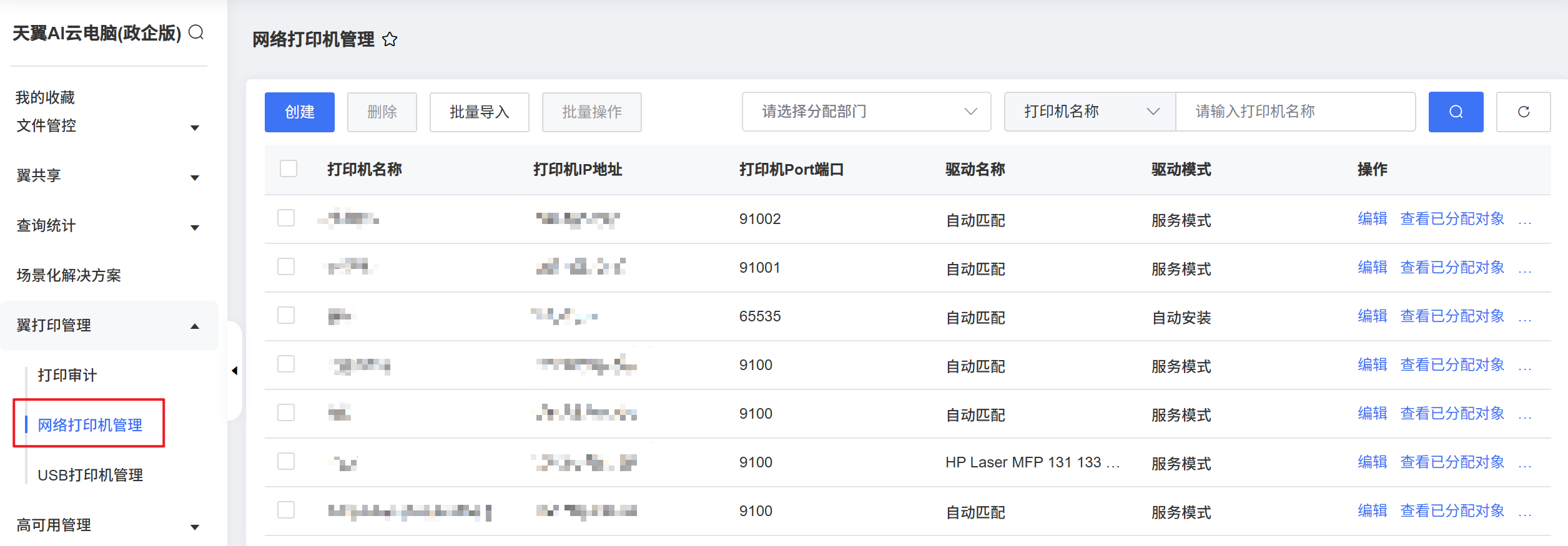Open more actions for the port 91002 row
1568x546 pixels.
(x=1525, y=220)
